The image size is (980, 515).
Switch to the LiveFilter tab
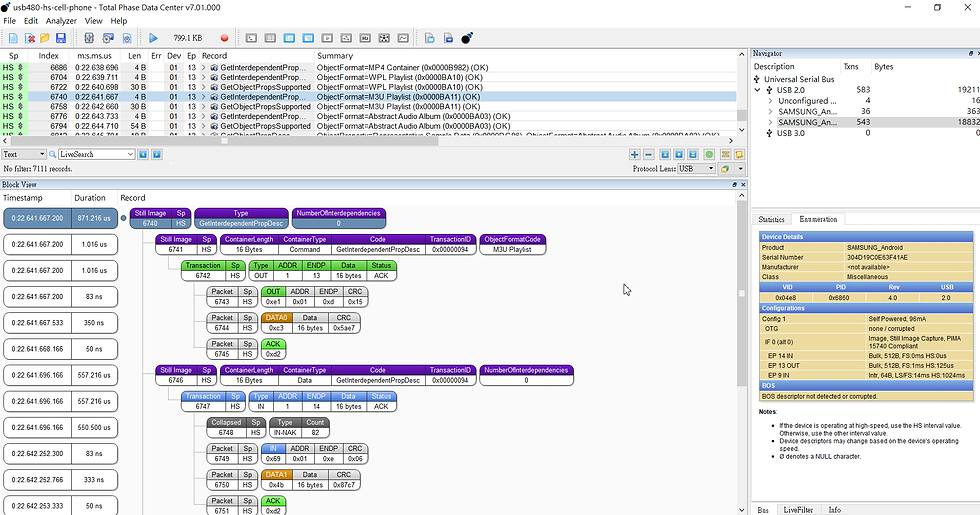coord(798,510)
